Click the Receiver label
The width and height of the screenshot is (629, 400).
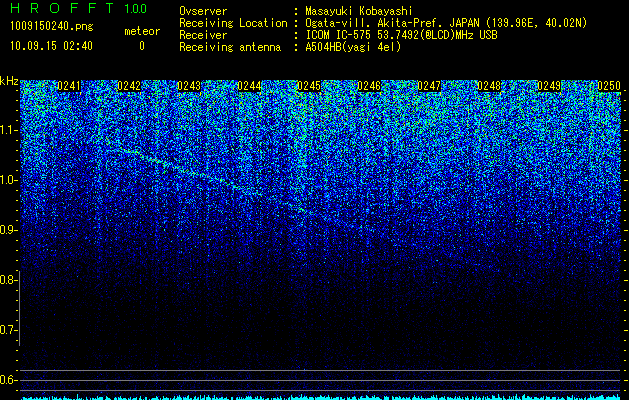click(203, 35)
